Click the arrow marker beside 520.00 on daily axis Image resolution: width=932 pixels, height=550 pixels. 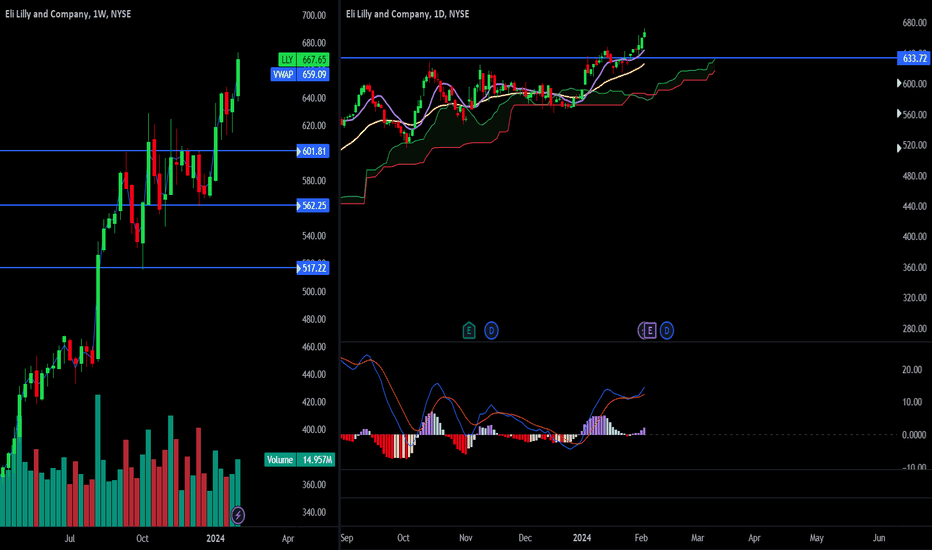point(899,148)
